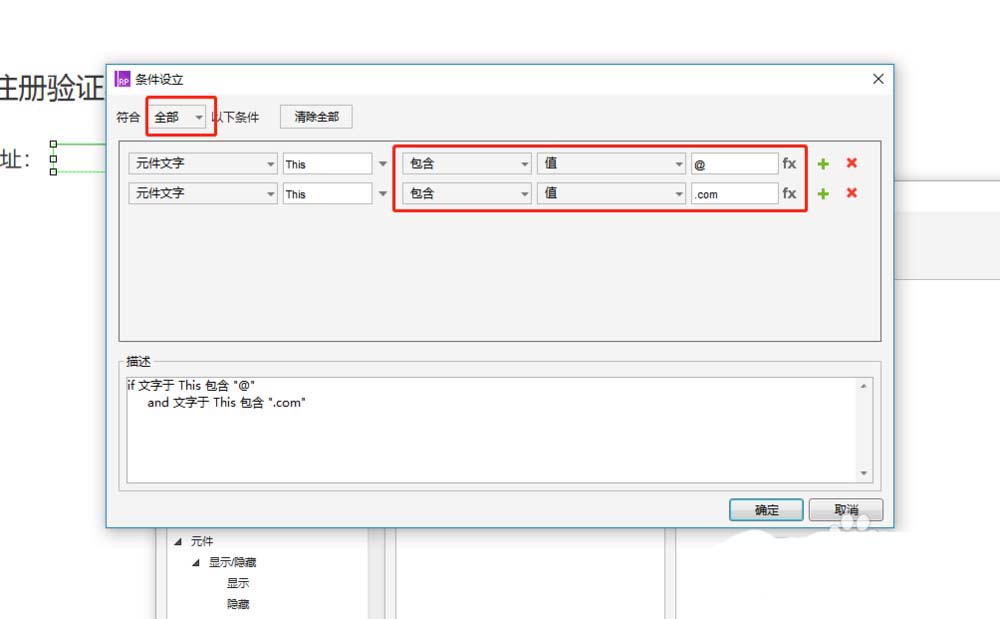This screenshot has width=1000, height=619.
Task: Select the 显示/隐藏 tree item label
Action: (232, 562)
